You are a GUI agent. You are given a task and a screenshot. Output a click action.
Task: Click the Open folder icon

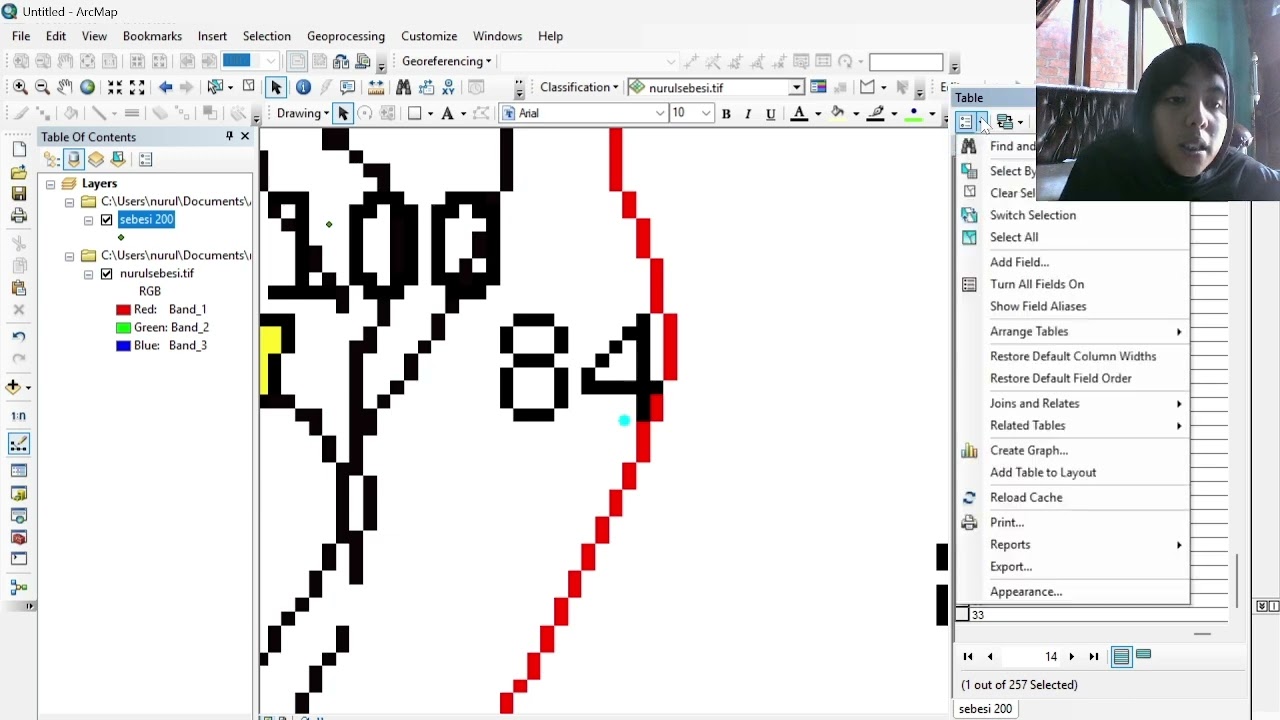[19, 171]
